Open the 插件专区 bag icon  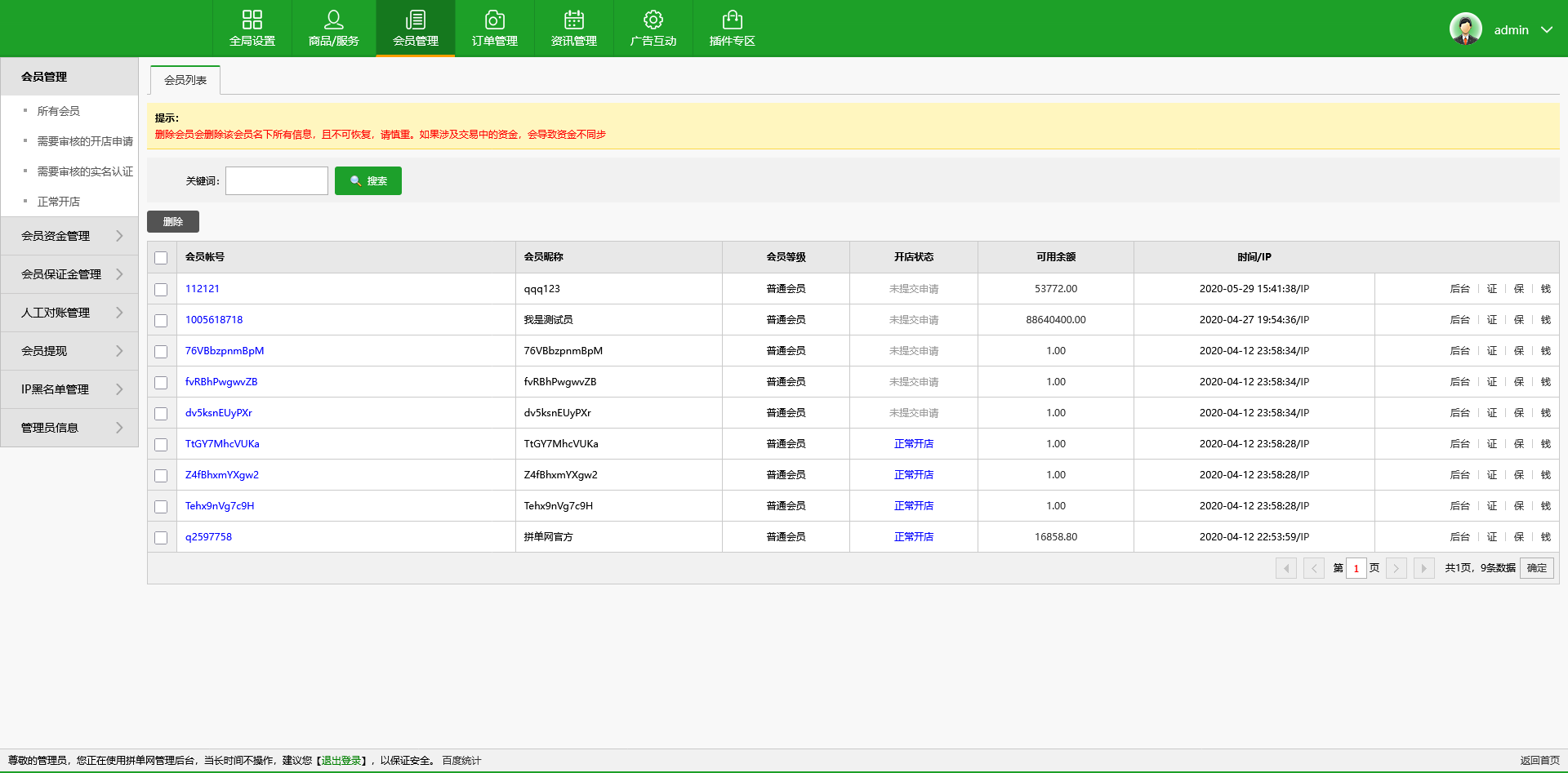(733, 20)
